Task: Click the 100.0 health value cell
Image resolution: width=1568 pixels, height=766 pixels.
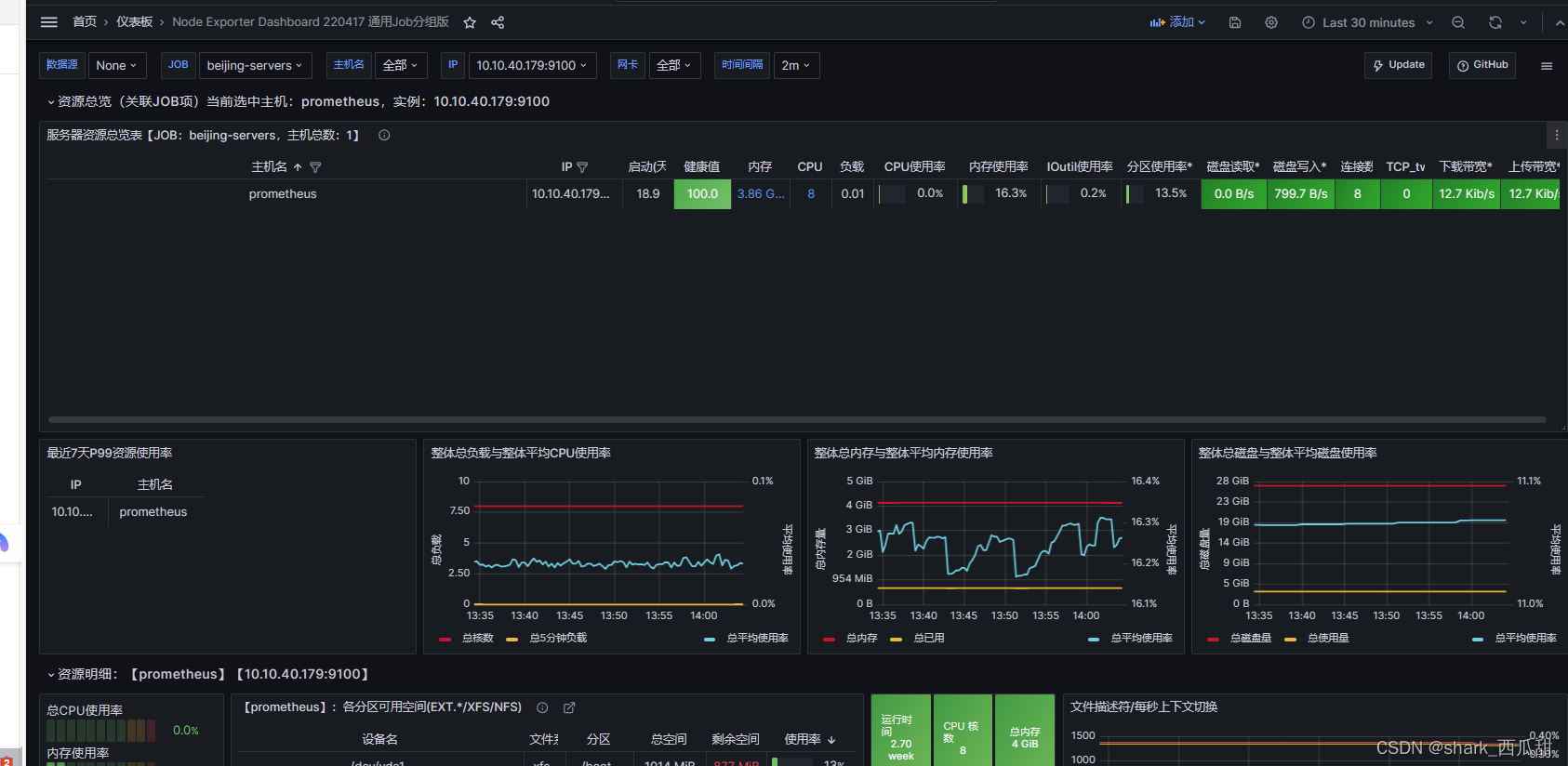Action: [x=702, y=194]
